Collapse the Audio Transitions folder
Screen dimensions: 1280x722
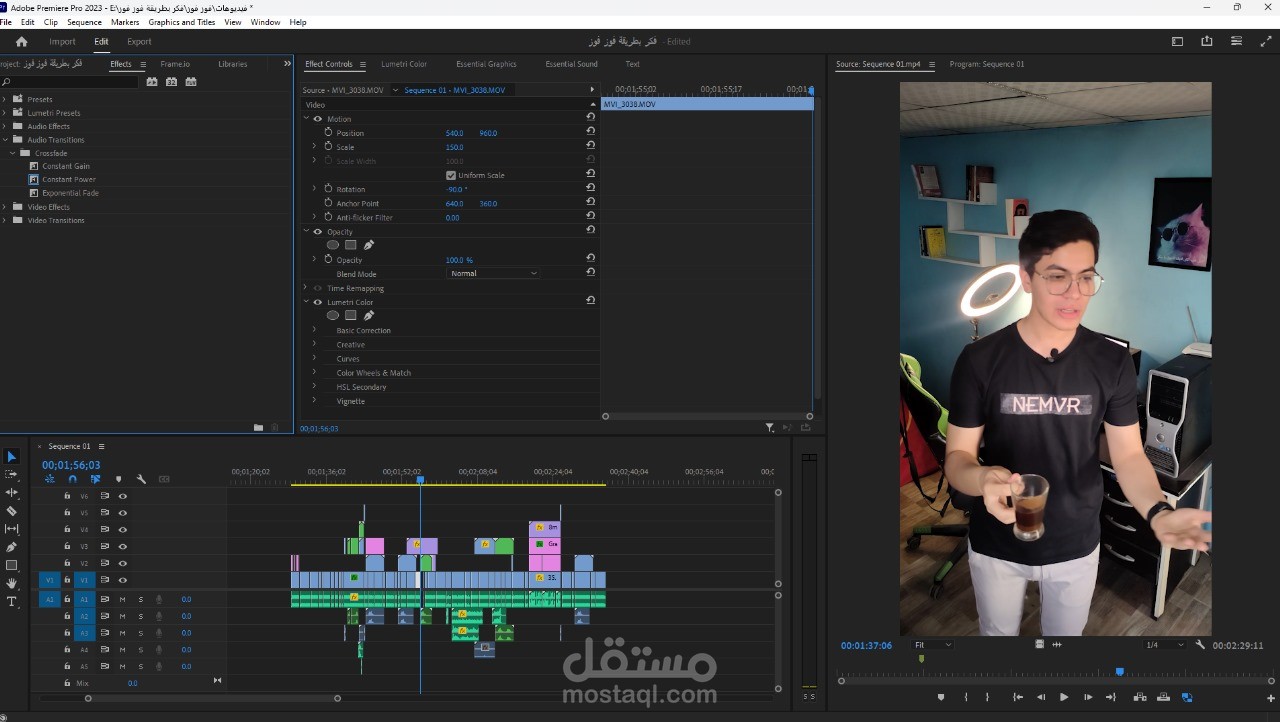[4, 140]
